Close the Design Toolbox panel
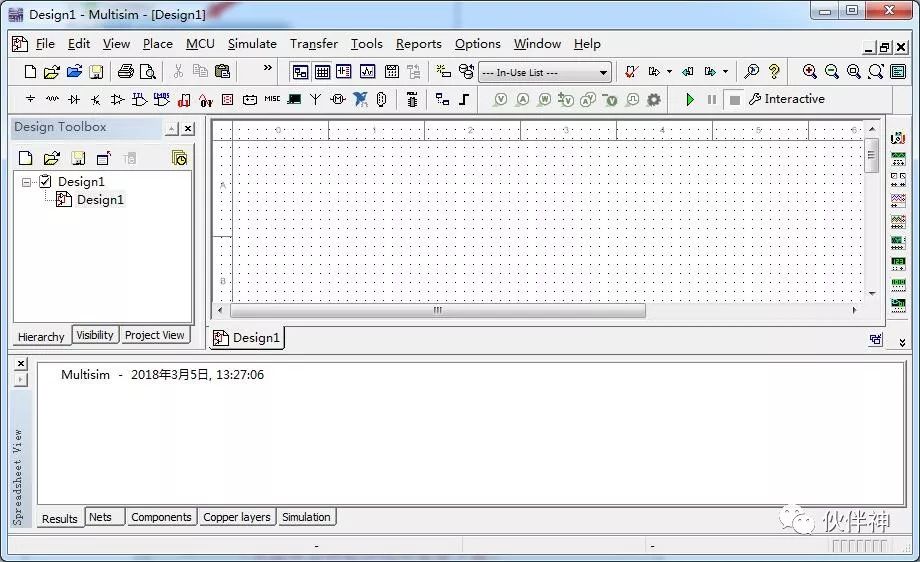Image resolution: width=920 pixels, height=562 pixels. pyautogui.click(x=188, y=128)
